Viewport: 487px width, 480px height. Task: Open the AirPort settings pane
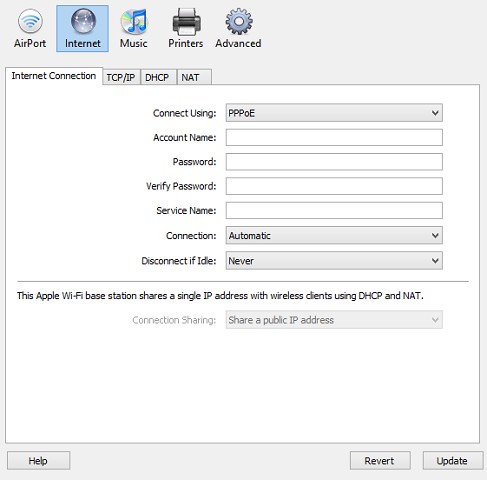point(30,29)
